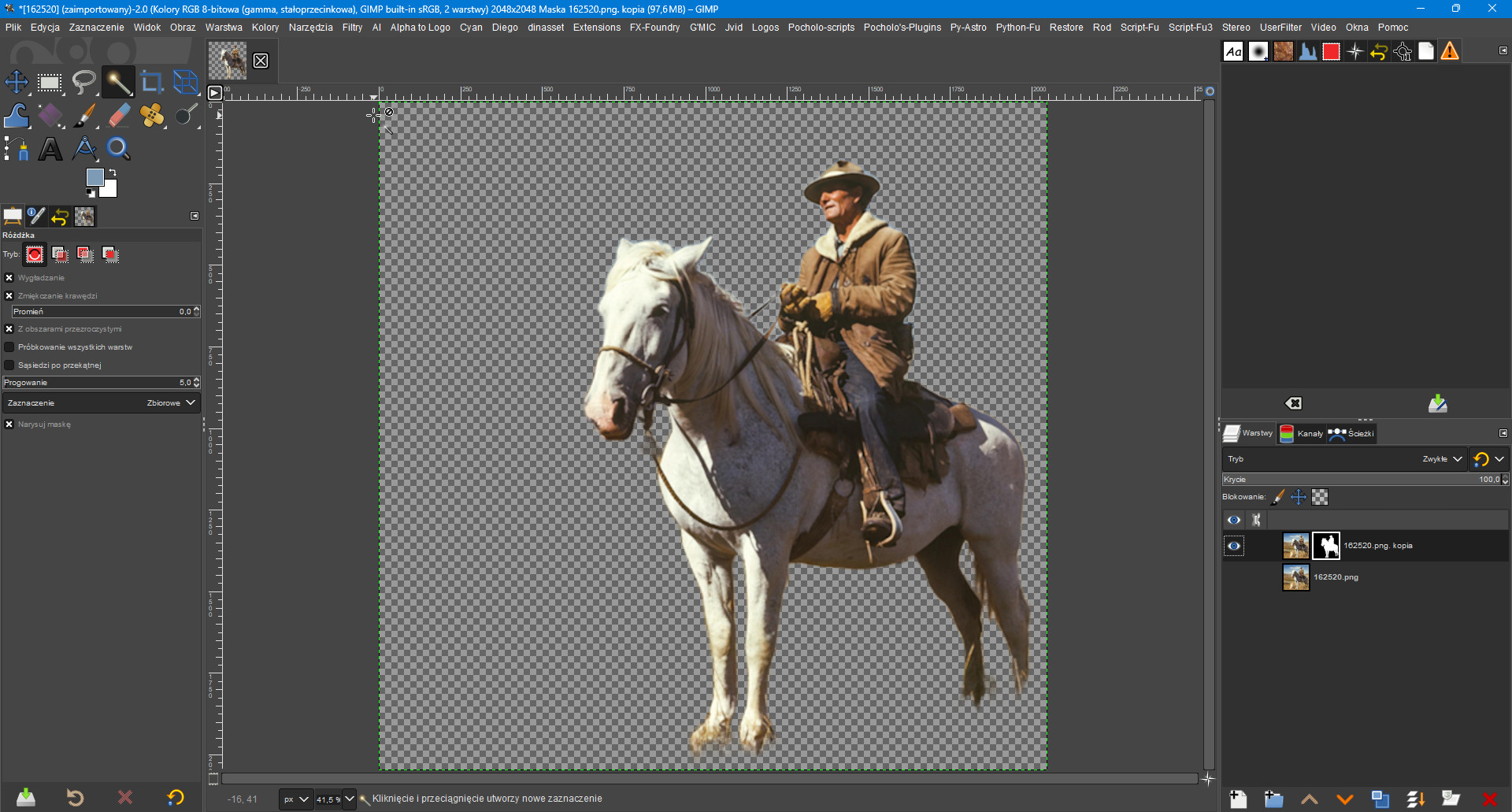Open the Filtry menu
Image resolution: width=1512 pixels, height=812 pixels.
(x=352, y=28)
